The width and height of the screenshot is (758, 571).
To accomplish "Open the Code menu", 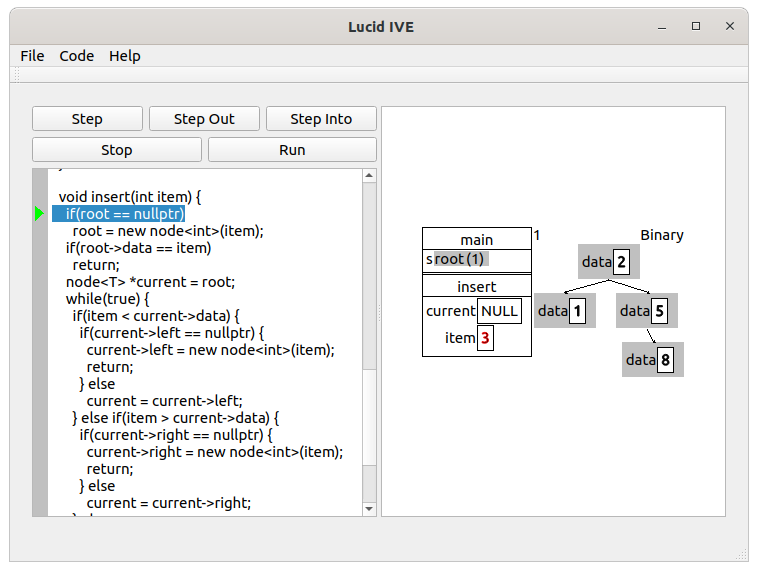I will [76, 56].
